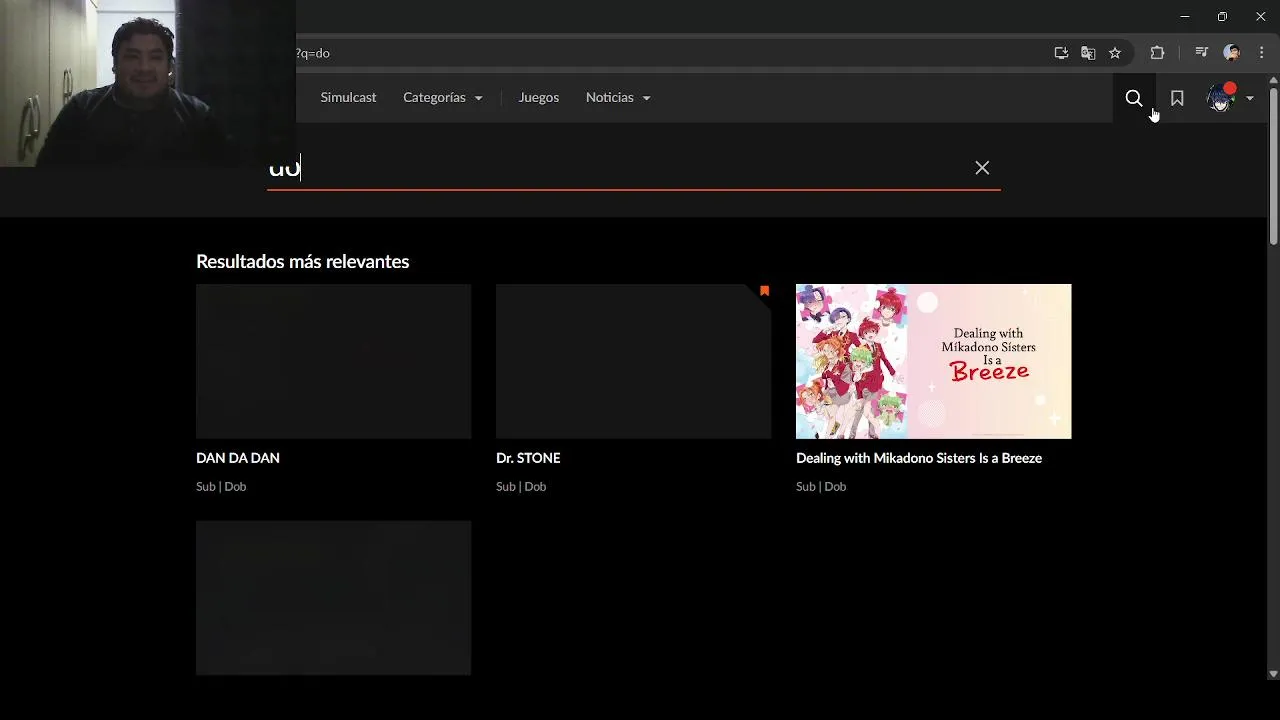The width and height of the screenshot is (1280, 720).
Task: Click Sub | Dob under Mikadono Sisters
Action: click(821, 487)
